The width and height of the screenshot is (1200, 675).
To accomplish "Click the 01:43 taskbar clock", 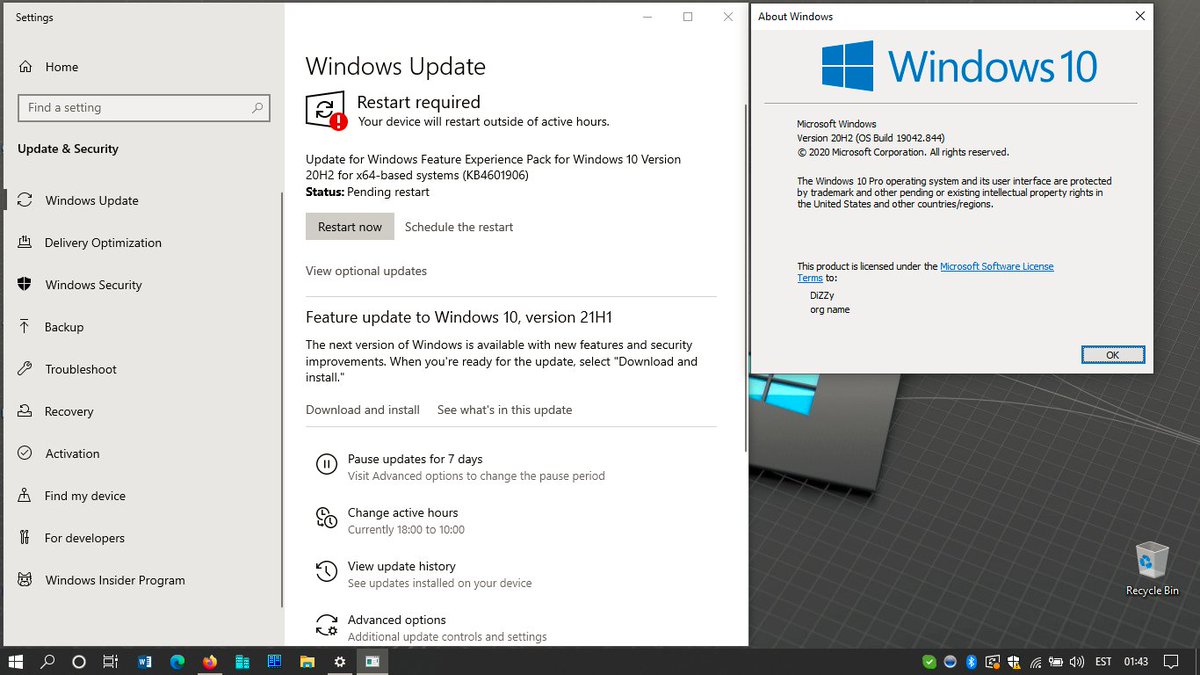I will [1136, 662].
